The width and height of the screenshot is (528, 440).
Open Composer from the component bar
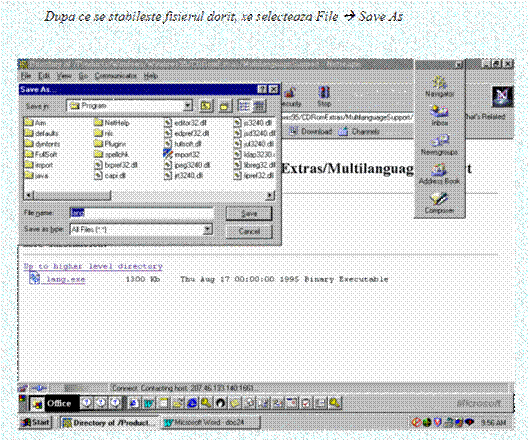pos(439,203)
